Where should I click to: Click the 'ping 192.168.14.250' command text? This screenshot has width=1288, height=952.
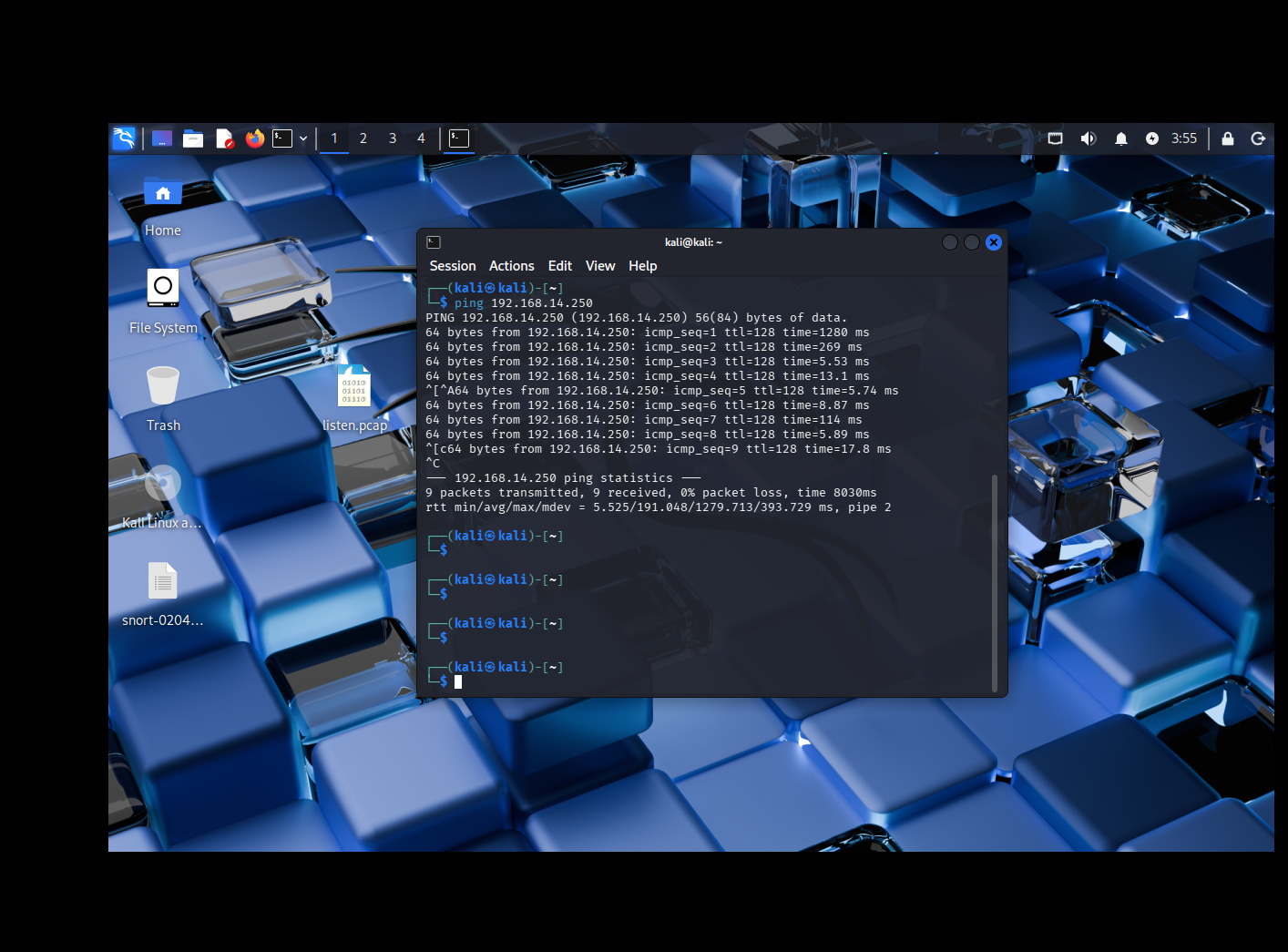pyautogui.click(x=524, y=303)
